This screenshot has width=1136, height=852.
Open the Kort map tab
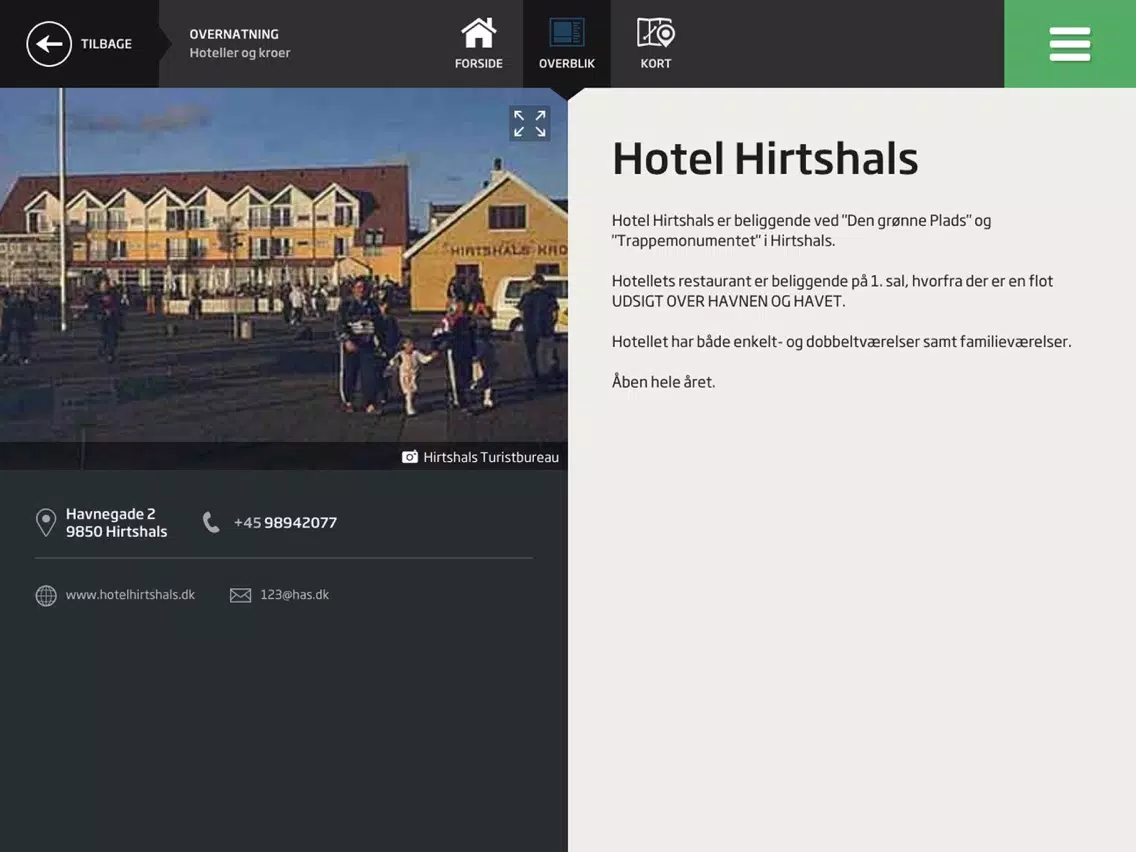(x=656, y=44)
